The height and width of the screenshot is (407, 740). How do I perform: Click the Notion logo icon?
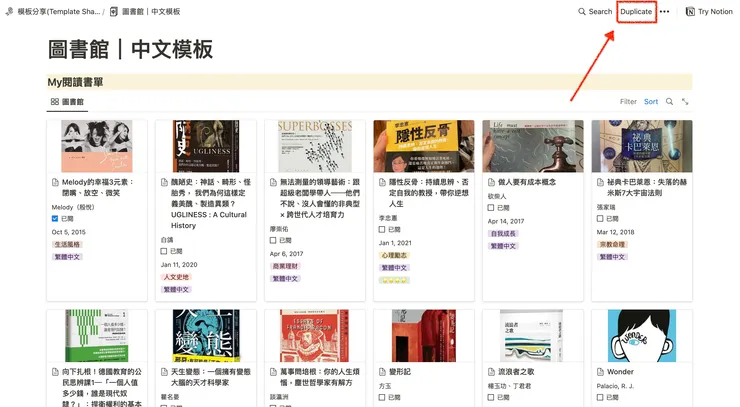point(690,12)
